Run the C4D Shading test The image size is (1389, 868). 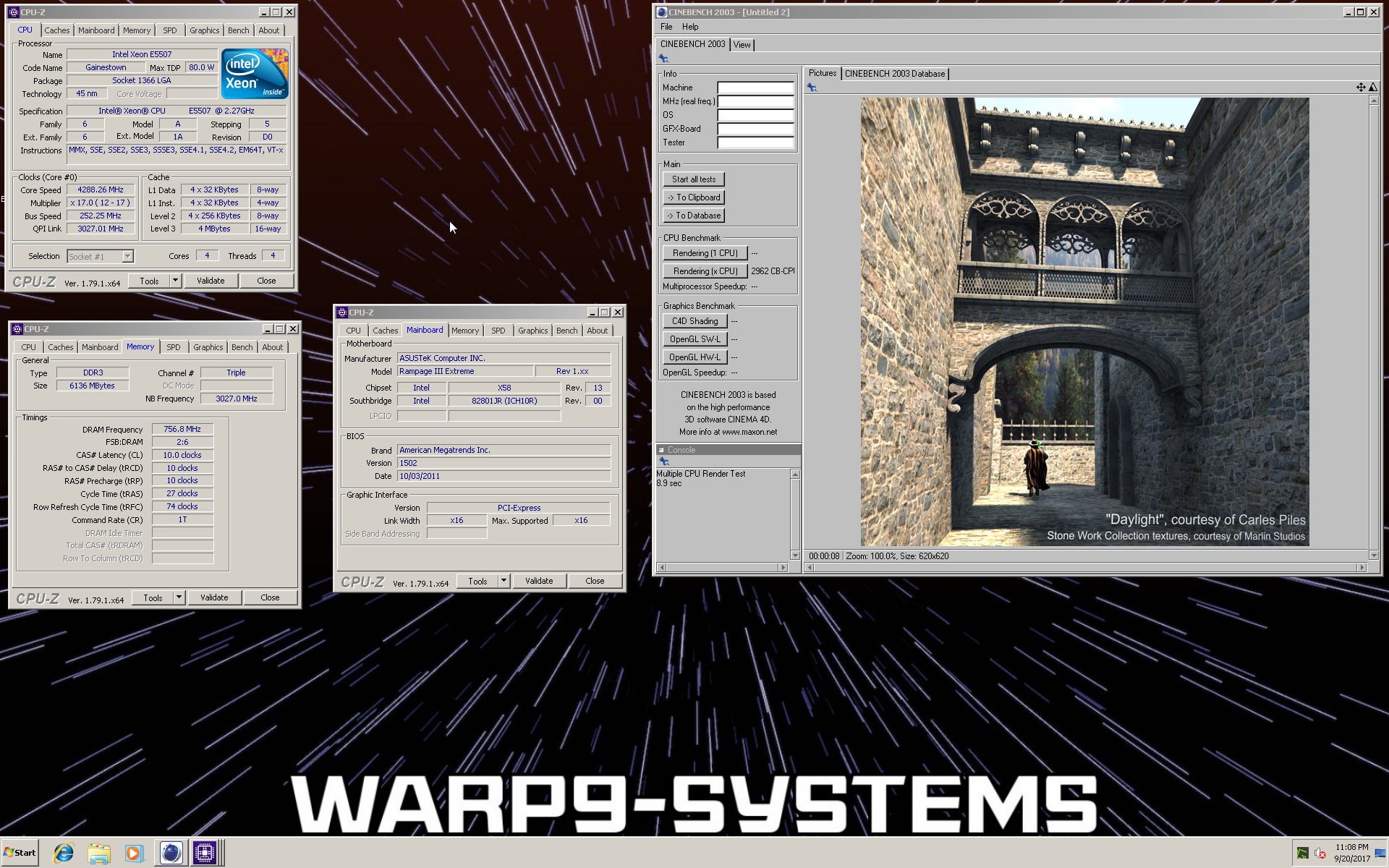(695, 321)
